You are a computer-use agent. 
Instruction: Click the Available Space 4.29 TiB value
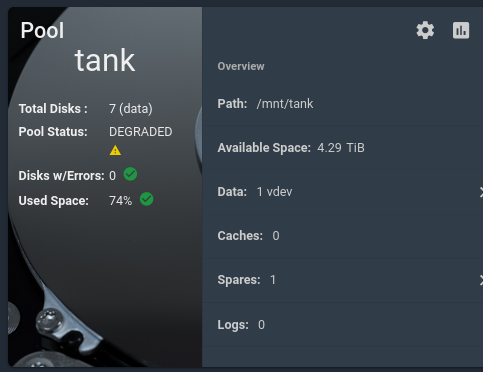click(x=341, y=148)
